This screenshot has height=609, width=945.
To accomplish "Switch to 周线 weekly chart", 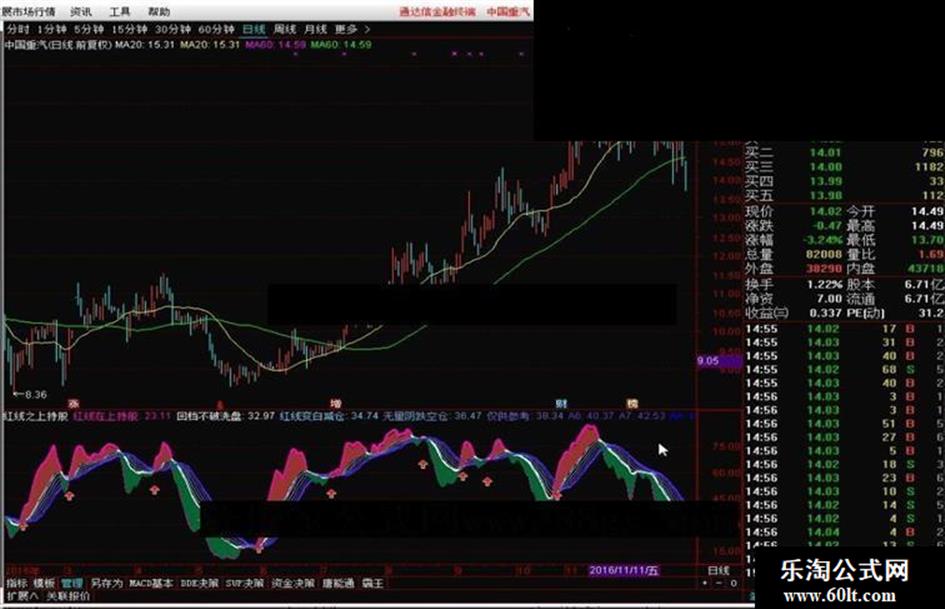I will coord(284,29).
